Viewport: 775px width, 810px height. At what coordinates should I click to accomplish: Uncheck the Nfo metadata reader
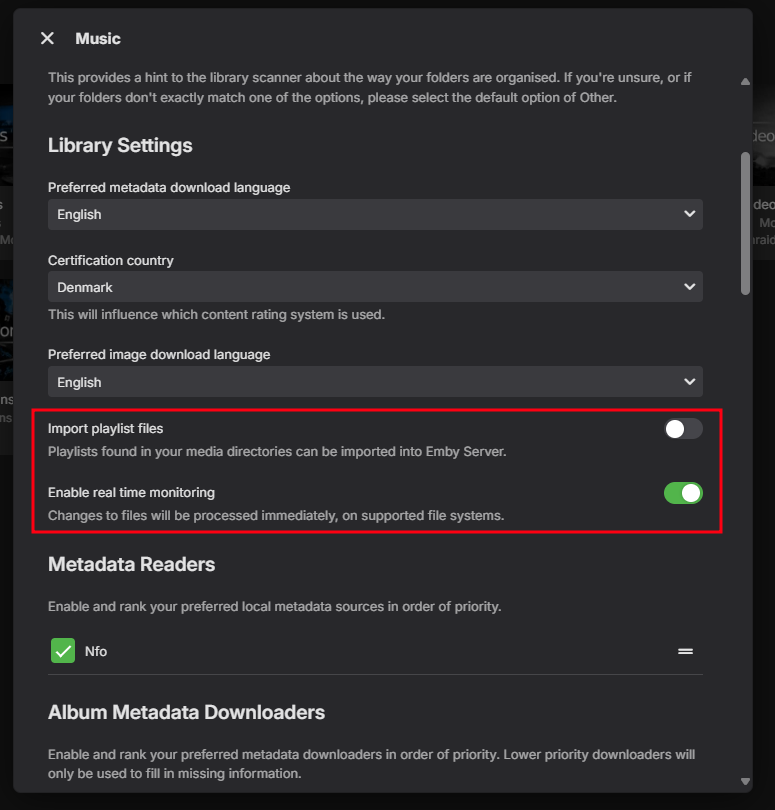point(63,651)
